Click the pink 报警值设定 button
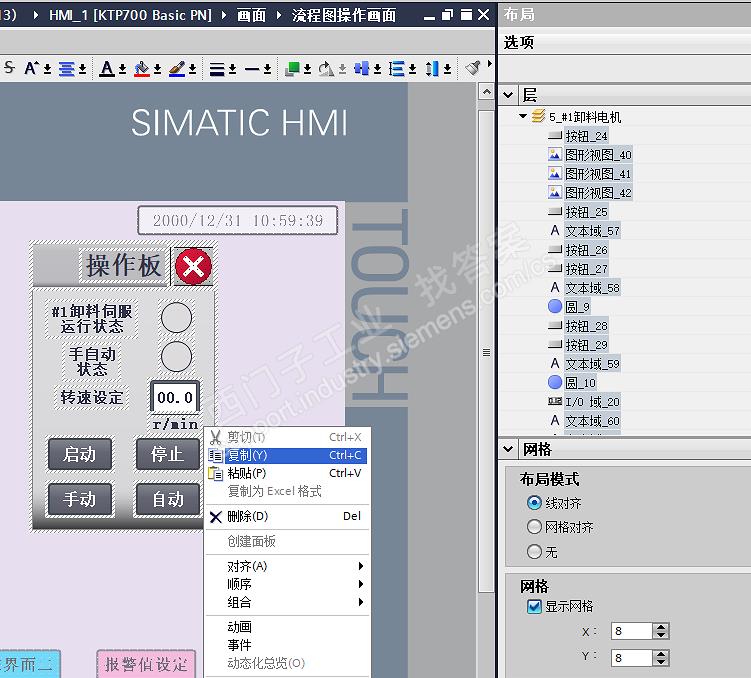 [146, 664]
